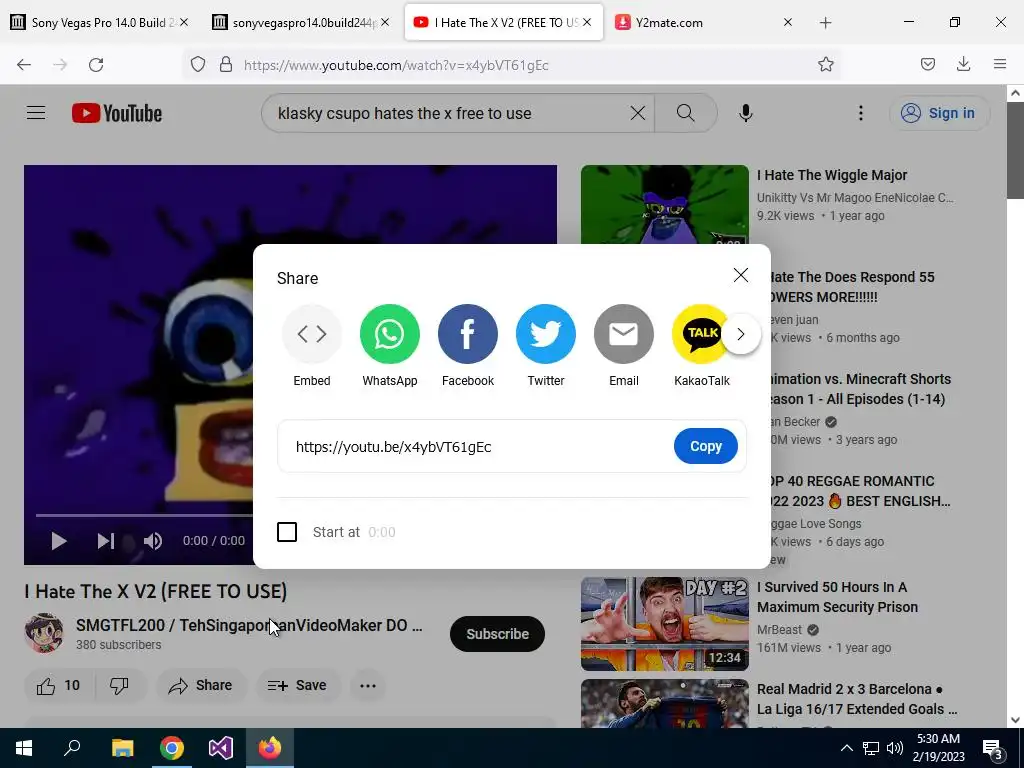1024x768 pixels.
Task: Open a new browser tab
Action: [x=825, y=23]
